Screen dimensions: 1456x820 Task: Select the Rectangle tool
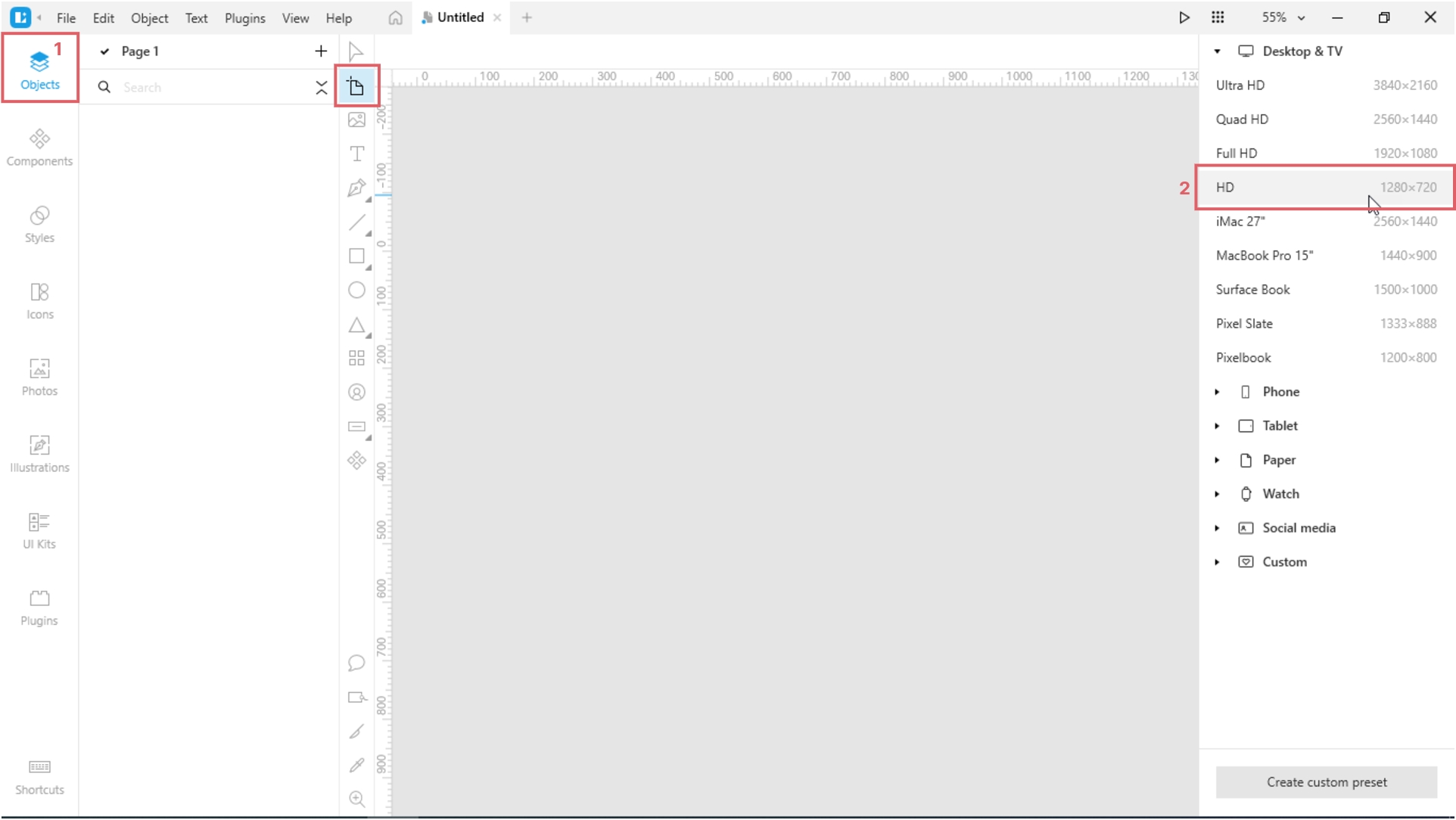[356, 256]
